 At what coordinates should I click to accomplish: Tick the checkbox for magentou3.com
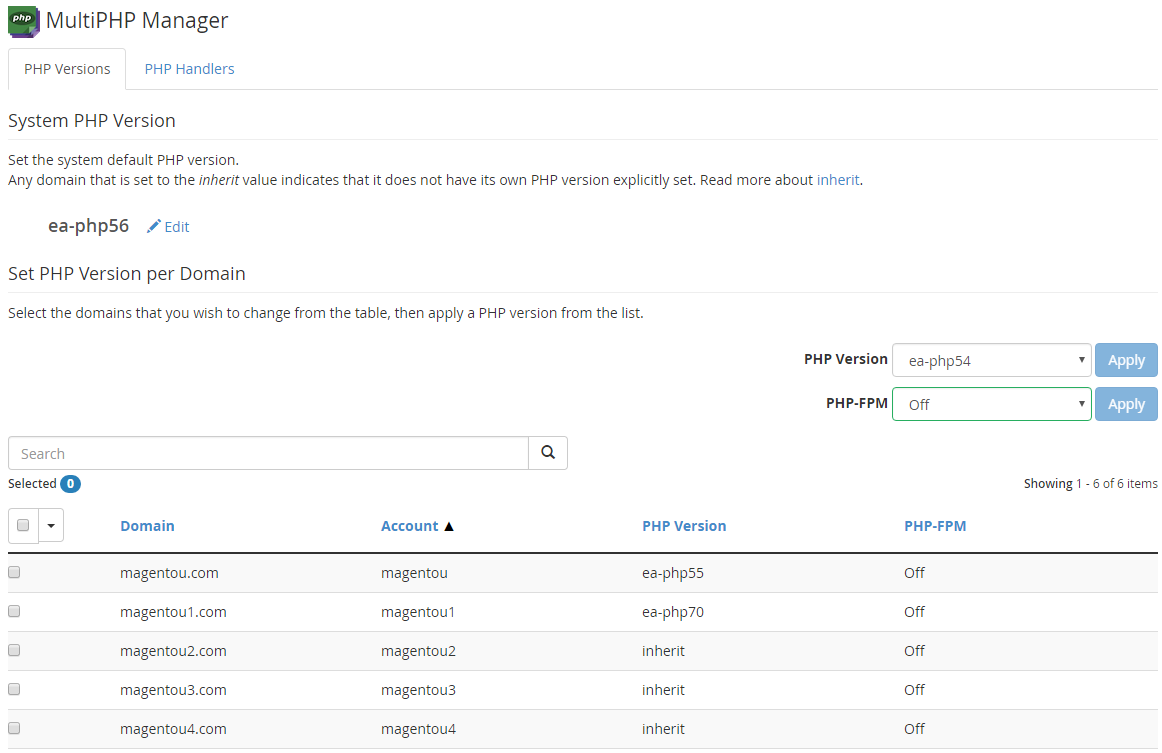tap(14, 689)
